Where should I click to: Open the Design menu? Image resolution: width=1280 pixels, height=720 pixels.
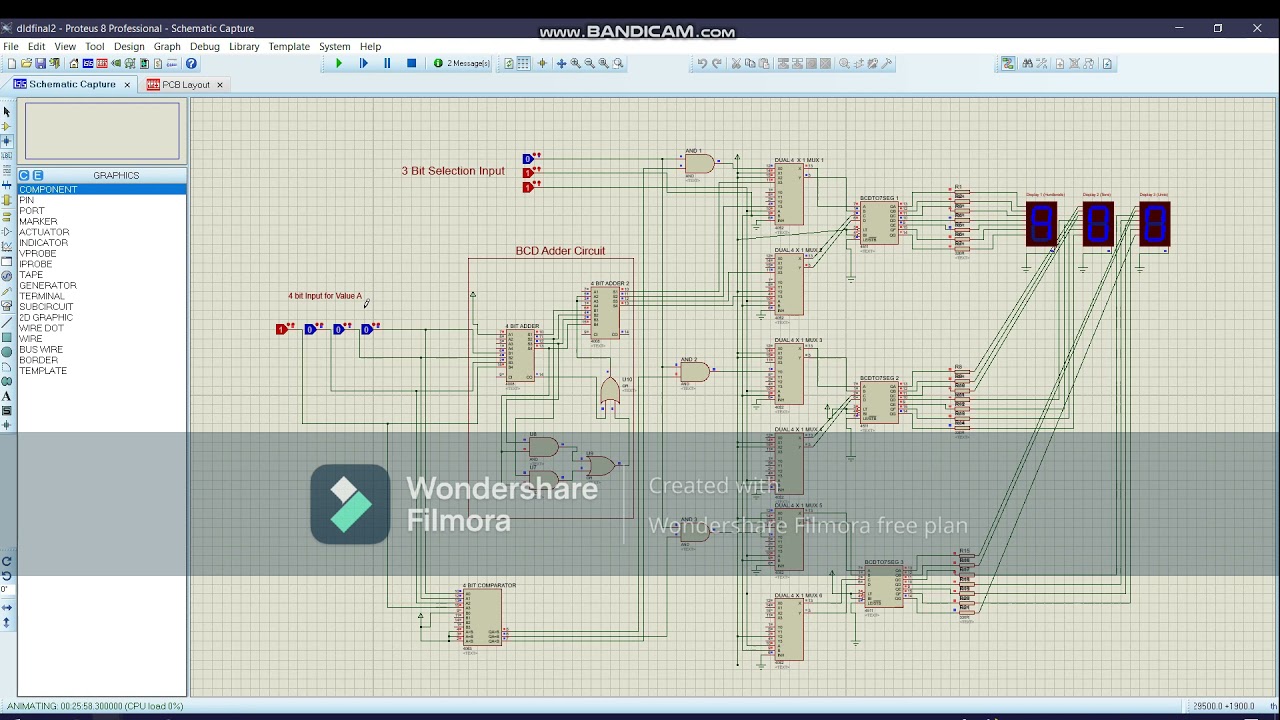[x=129, y=46]
